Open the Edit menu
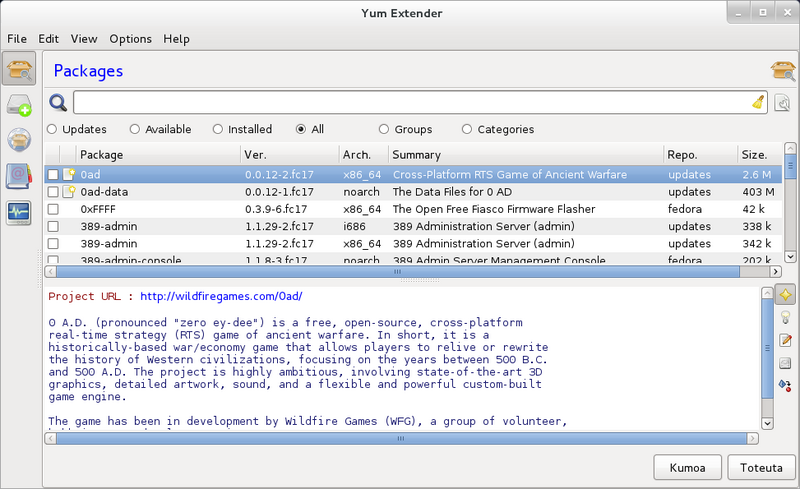The height and width of the screenshot is (489, 800). [x=48, y=39]
